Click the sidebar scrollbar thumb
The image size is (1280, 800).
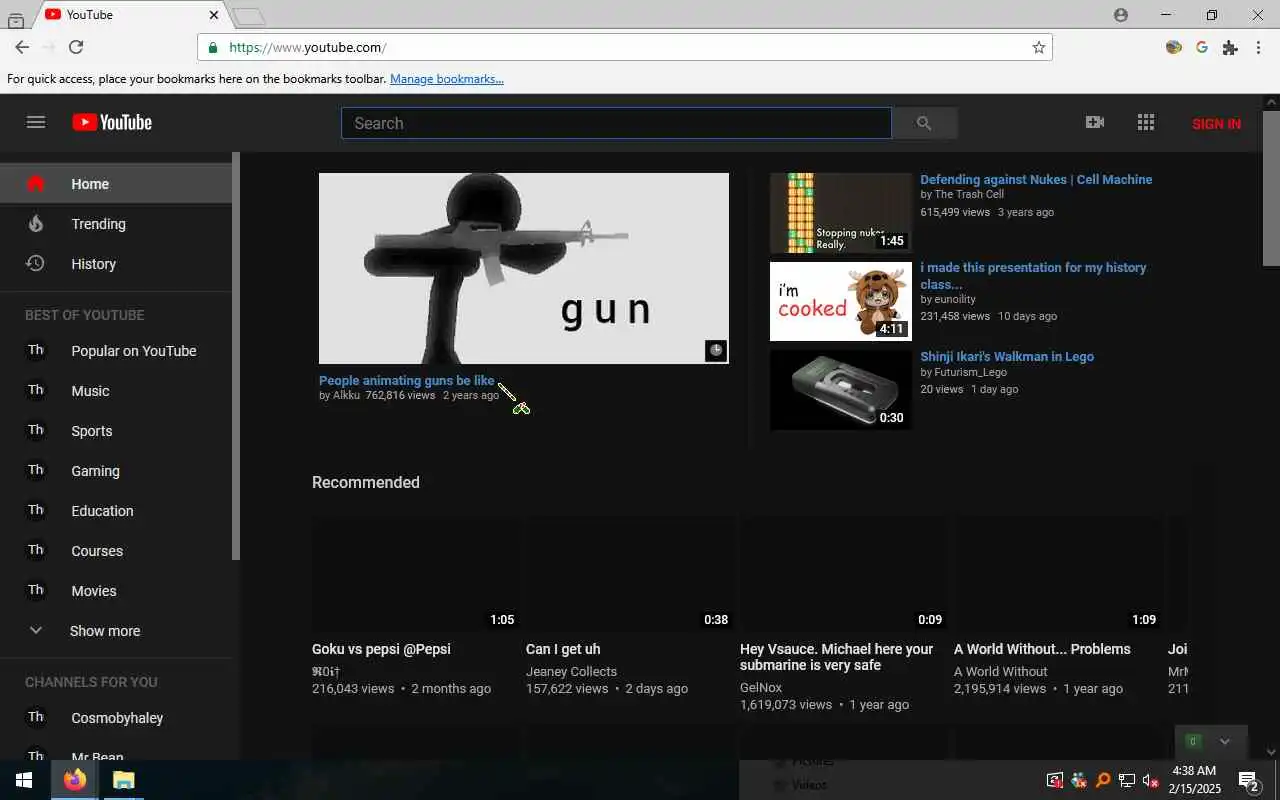click(236, 355)
